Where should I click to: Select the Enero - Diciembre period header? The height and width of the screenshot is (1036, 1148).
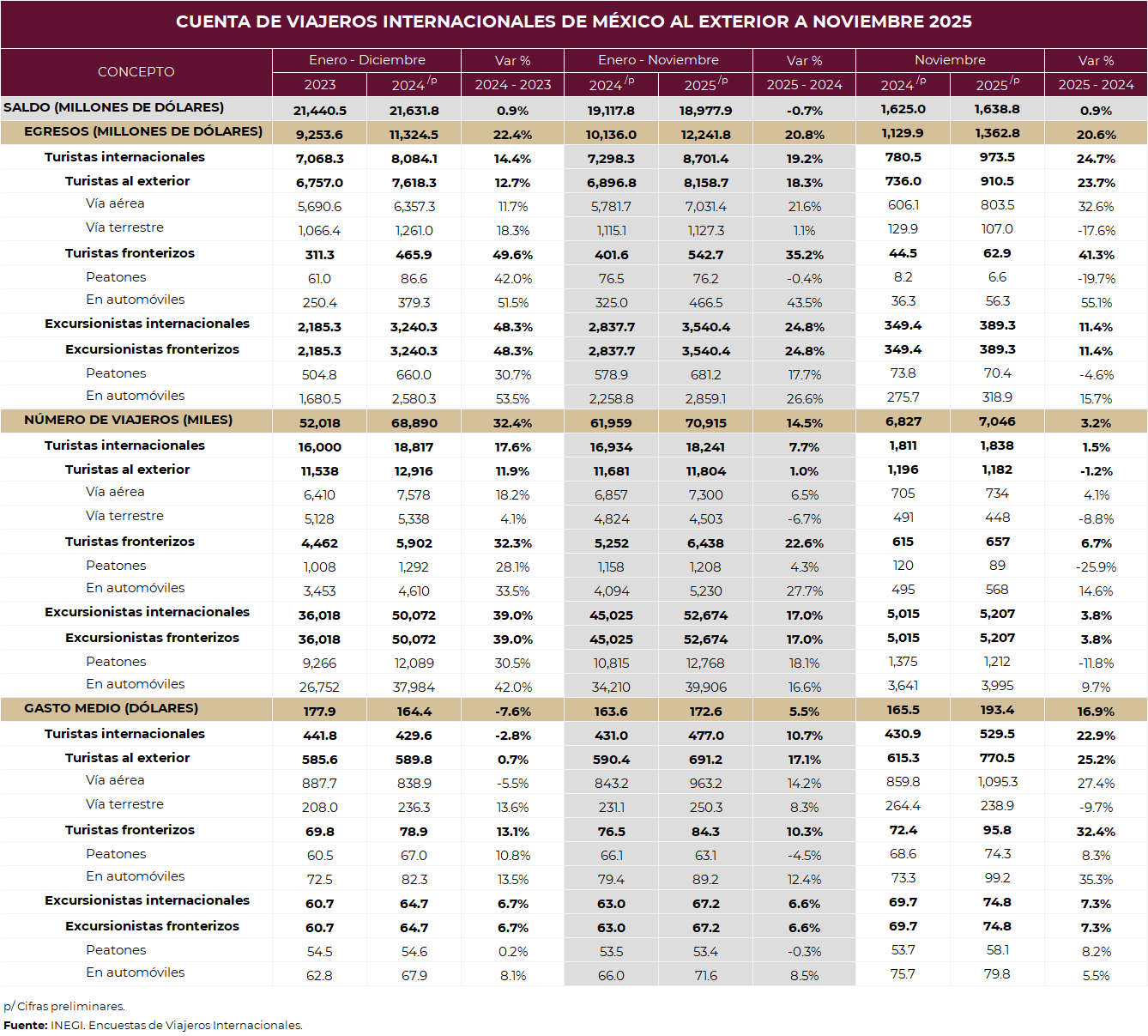click(366, 60)
